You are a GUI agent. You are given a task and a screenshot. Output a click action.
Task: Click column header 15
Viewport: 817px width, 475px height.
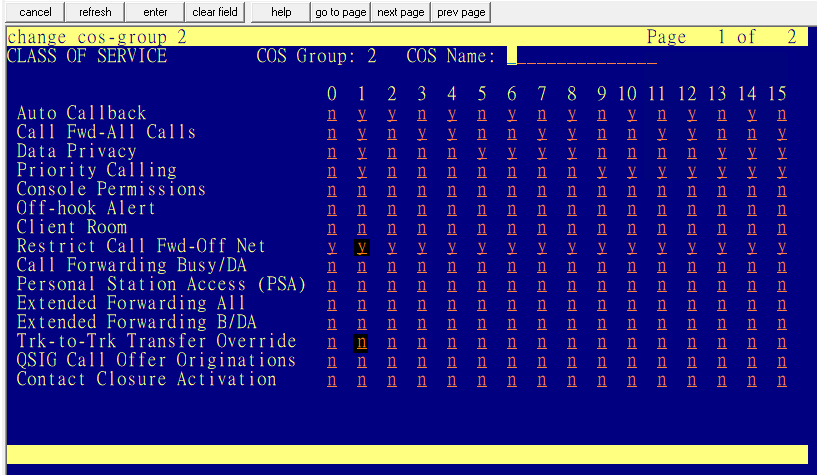click(x=777, y=94)
